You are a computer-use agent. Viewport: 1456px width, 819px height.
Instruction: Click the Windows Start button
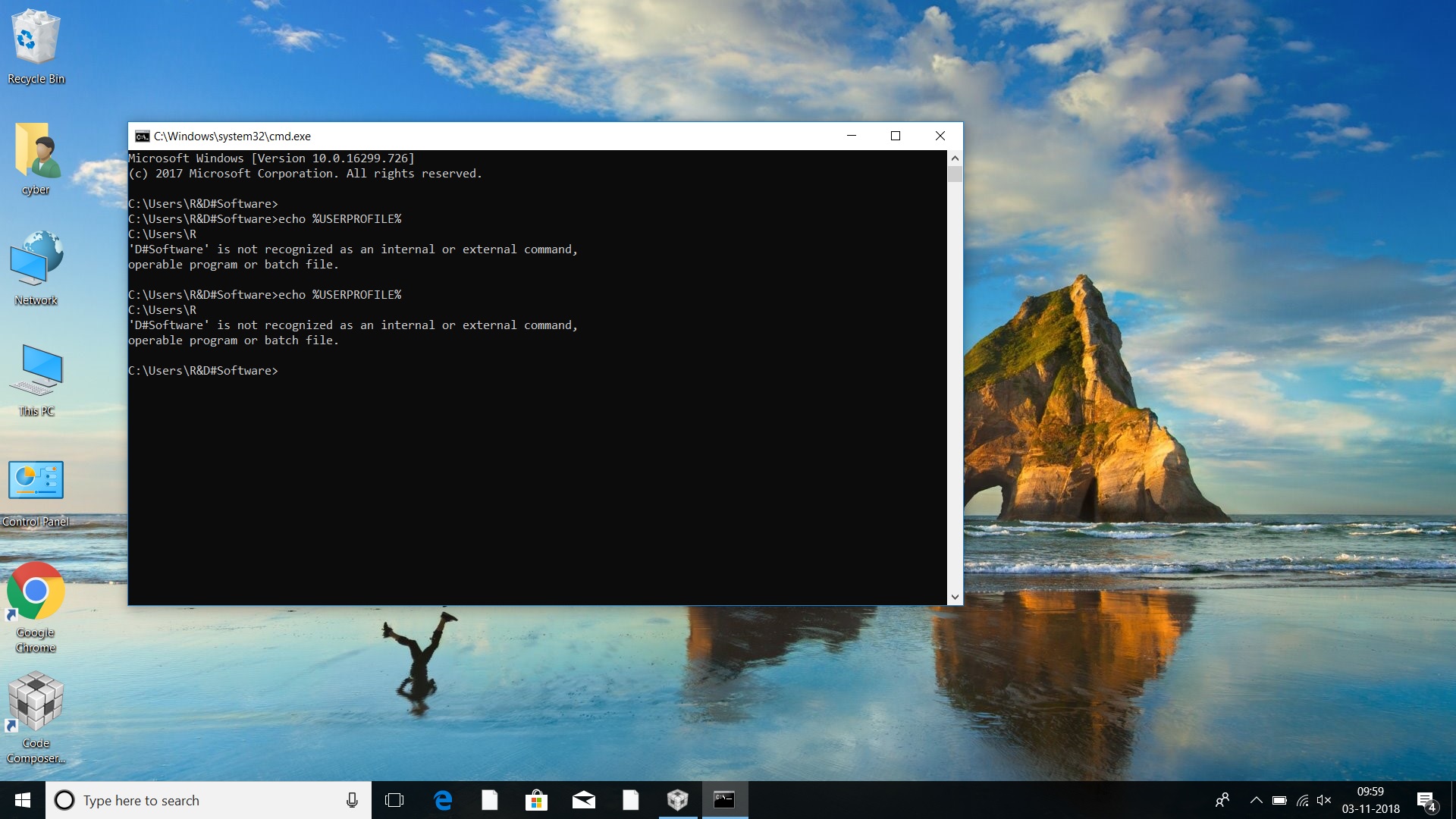coord(23,800)
